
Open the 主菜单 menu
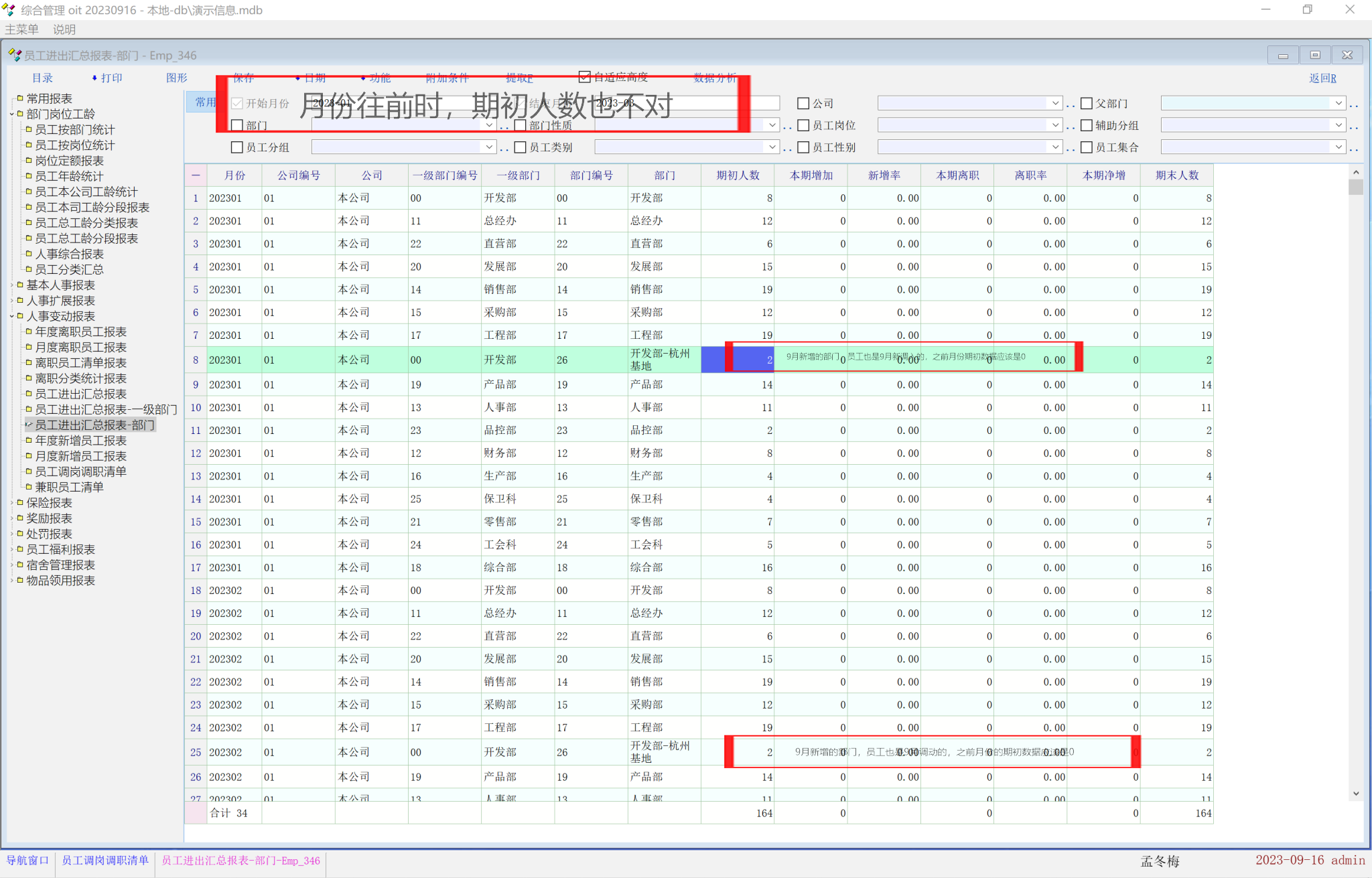(x=21, y=29)
